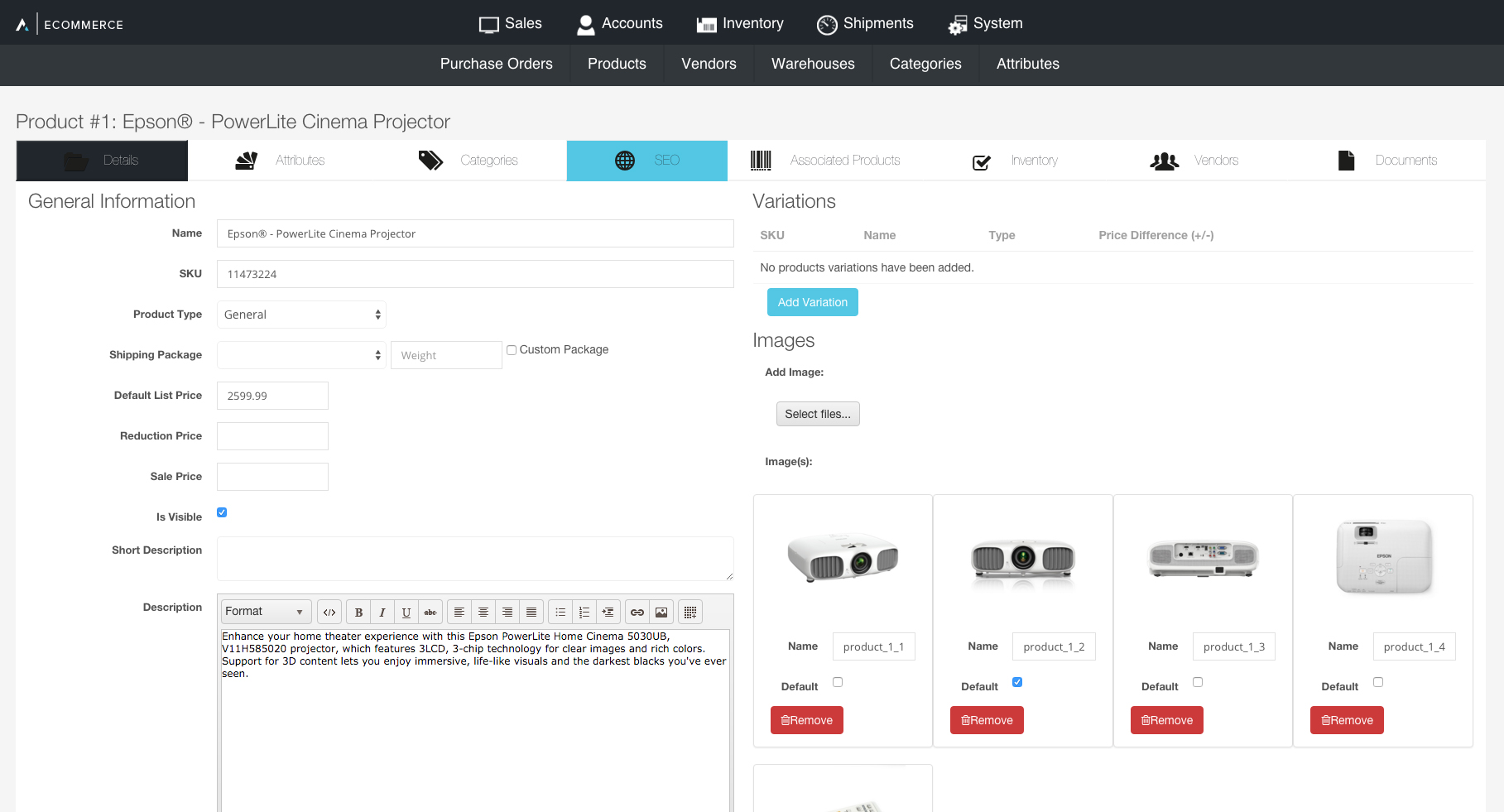1504x812 pixels.
Task: Switch to the Documents tab
Action: click(1388, 161)
